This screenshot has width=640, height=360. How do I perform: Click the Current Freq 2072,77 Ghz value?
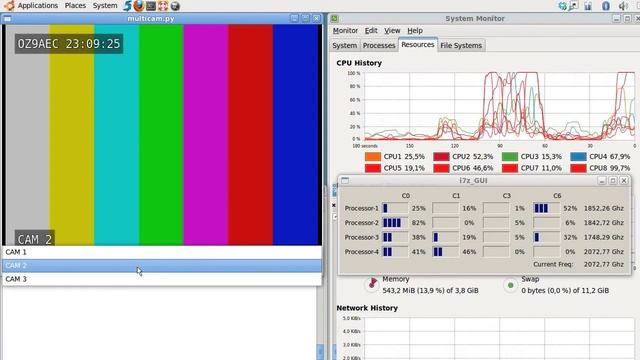pyautogui.click(x=604, y=264)
